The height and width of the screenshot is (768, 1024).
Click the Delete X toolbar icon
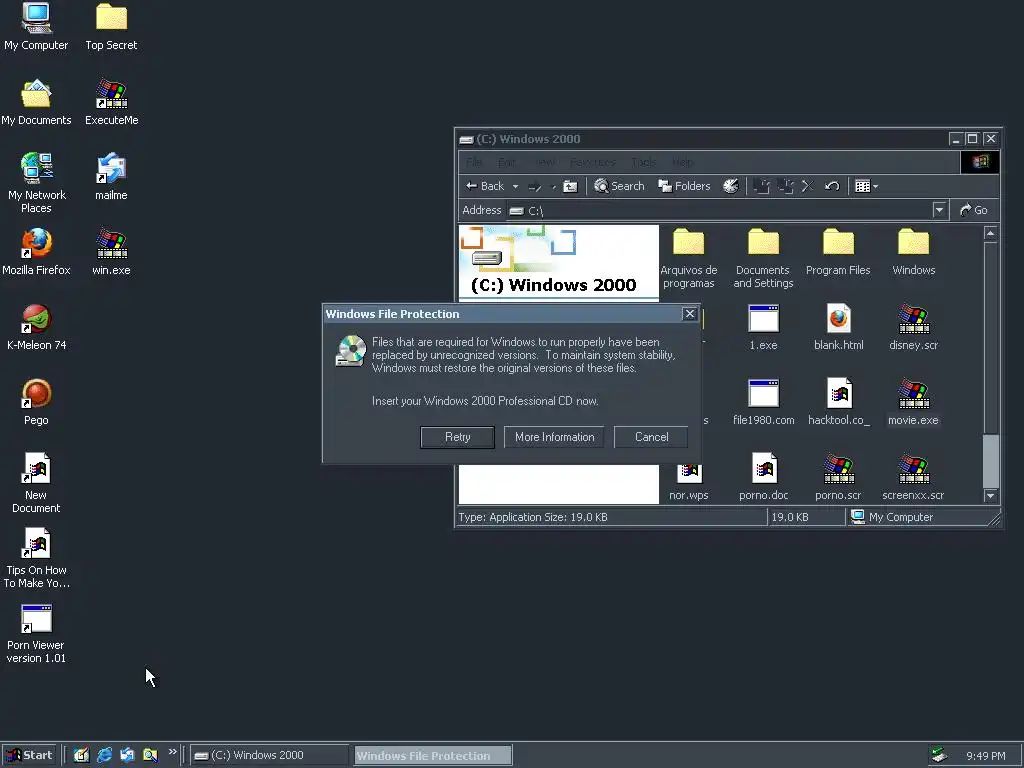(x=807, y=186)
